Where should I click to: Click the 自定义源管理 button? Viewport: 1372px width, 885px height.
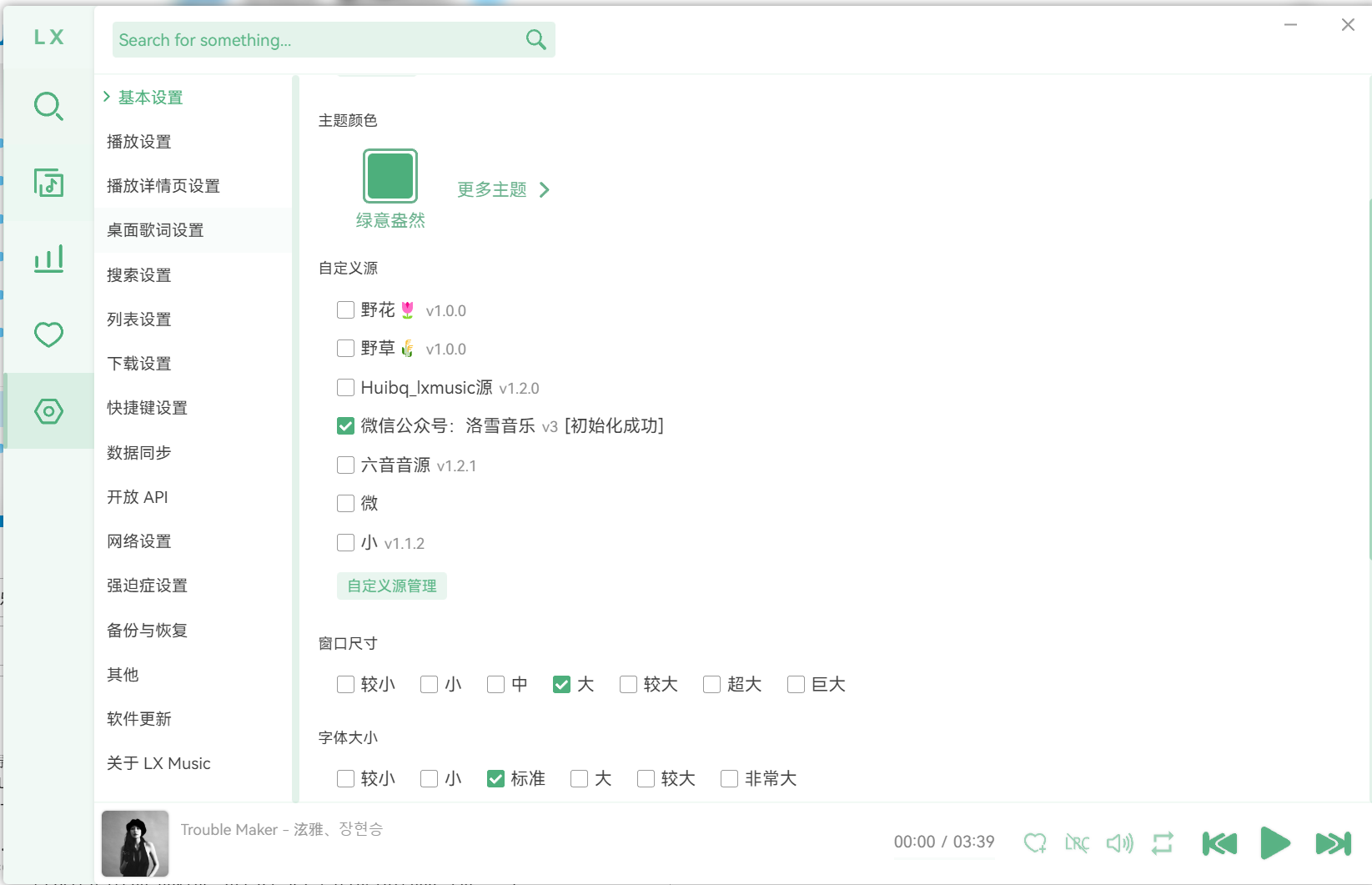(392, 586)
